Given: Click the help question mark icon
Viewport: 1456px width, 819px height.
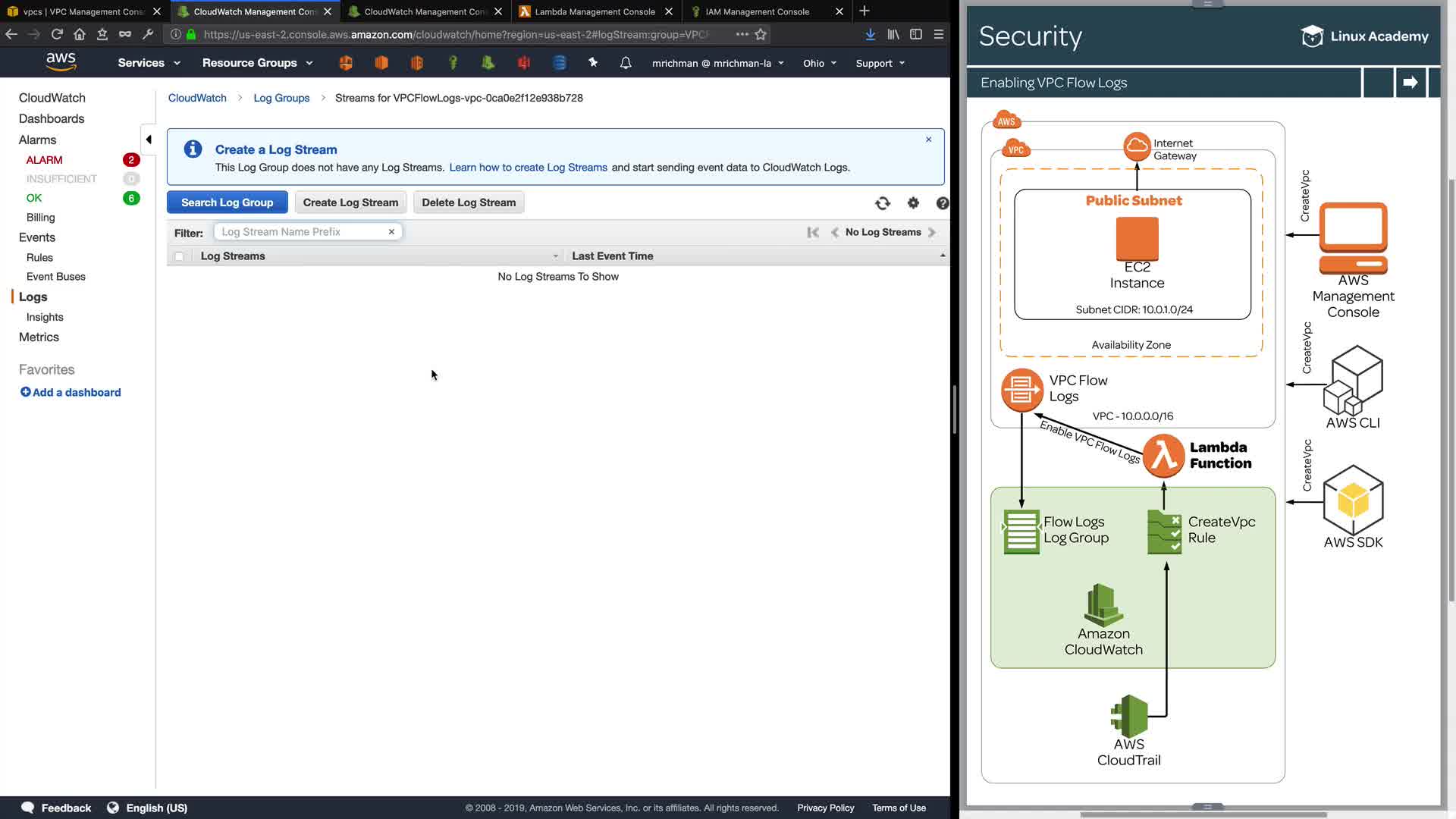Looking at the screenshot, I should (x=942, y=203).
